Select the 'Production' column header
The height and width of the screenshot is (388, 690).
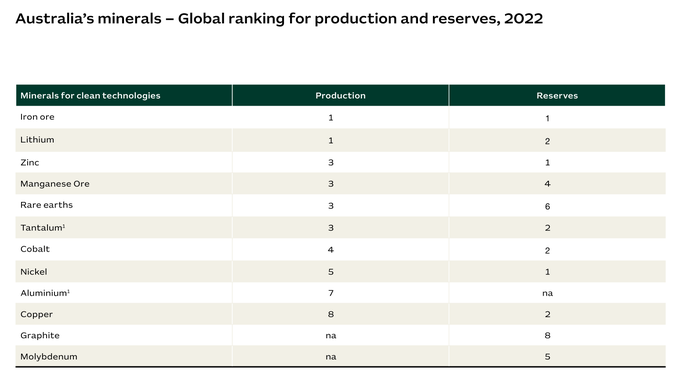pyautogui.click(x=340, y=95)
